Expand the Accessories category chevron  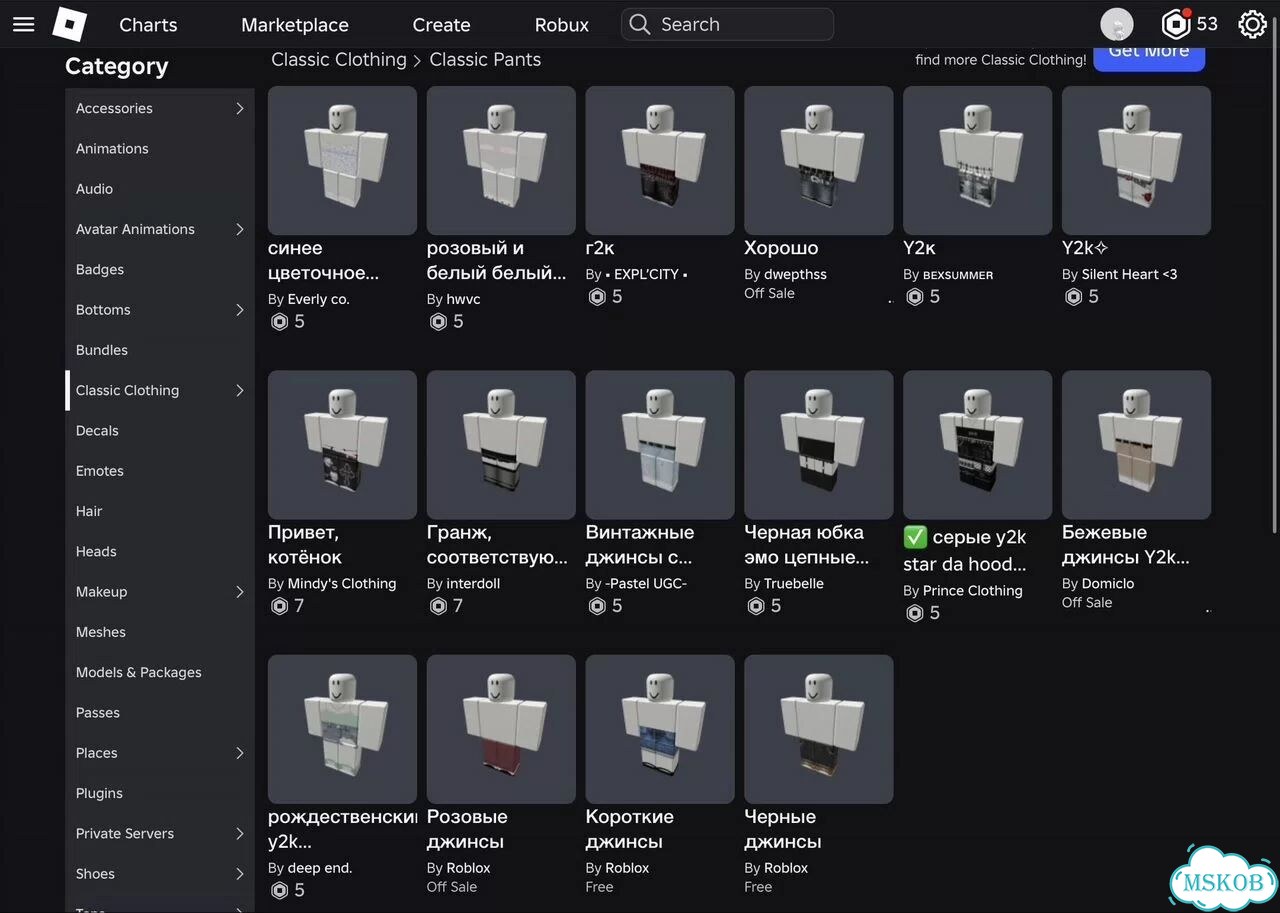(240, 108)
